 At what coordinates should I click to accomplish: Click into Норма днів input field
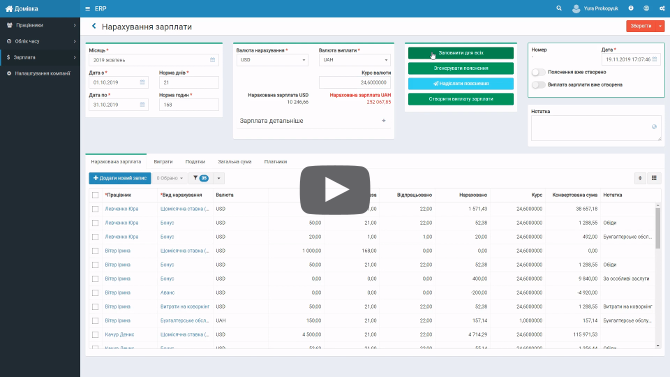point(188,82)
